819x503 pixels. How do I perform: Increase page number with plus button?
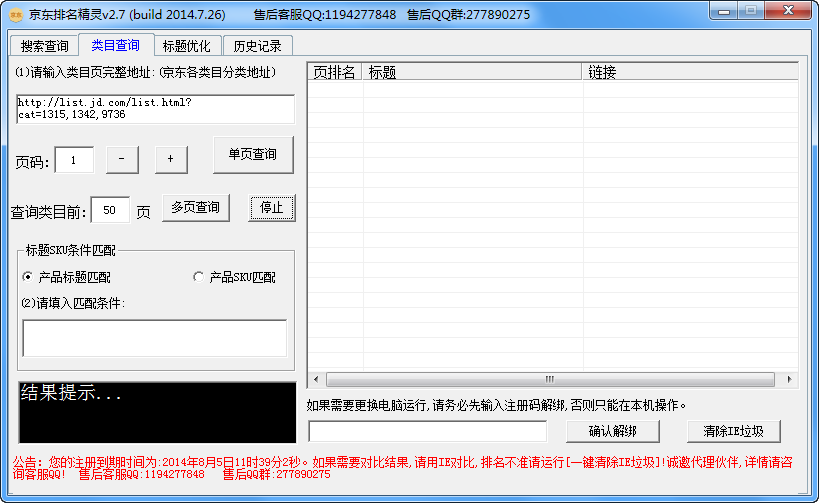click(x=171, y=159)
